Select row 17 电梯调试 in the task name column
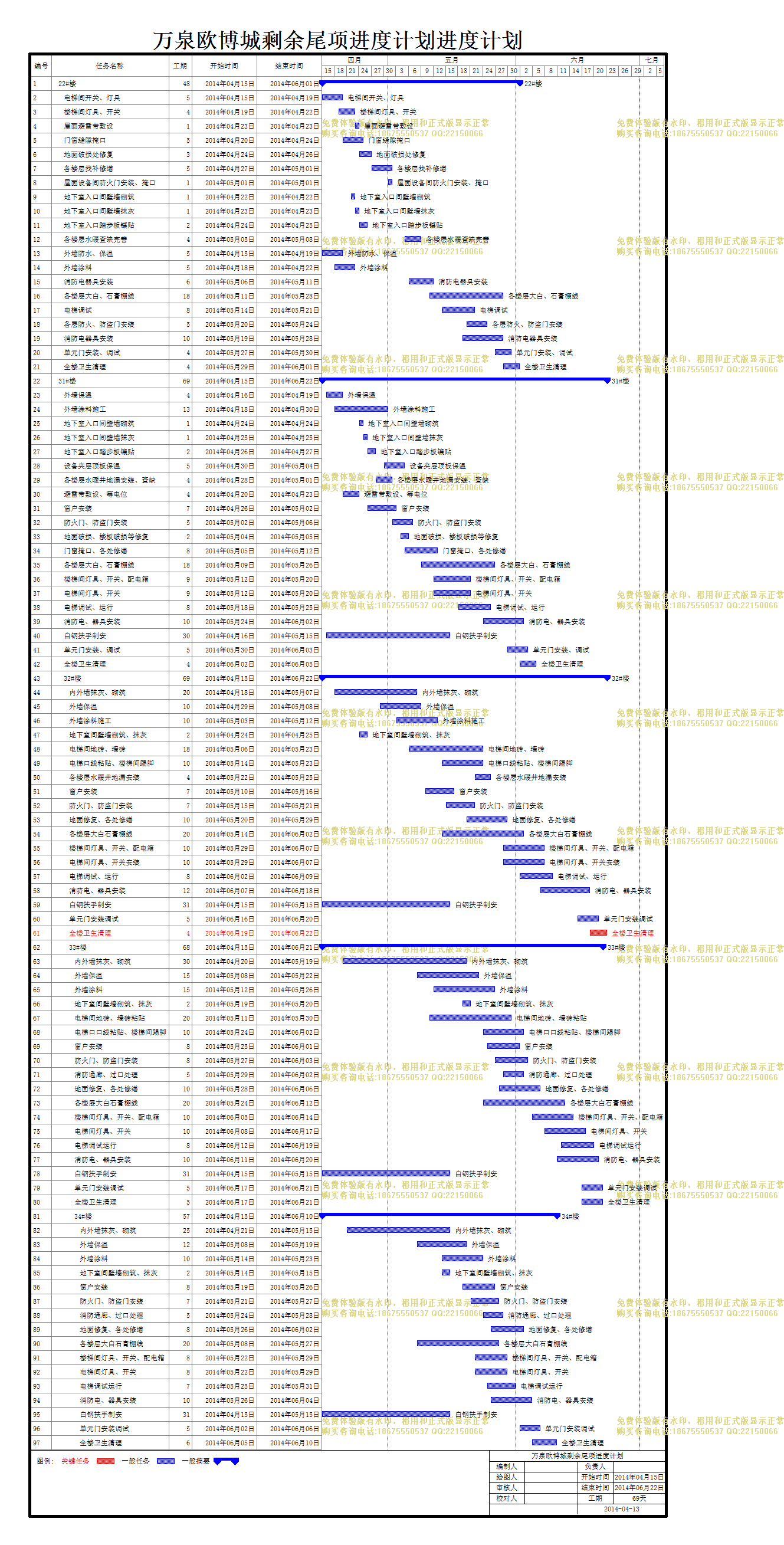 [x=78, y=311]
